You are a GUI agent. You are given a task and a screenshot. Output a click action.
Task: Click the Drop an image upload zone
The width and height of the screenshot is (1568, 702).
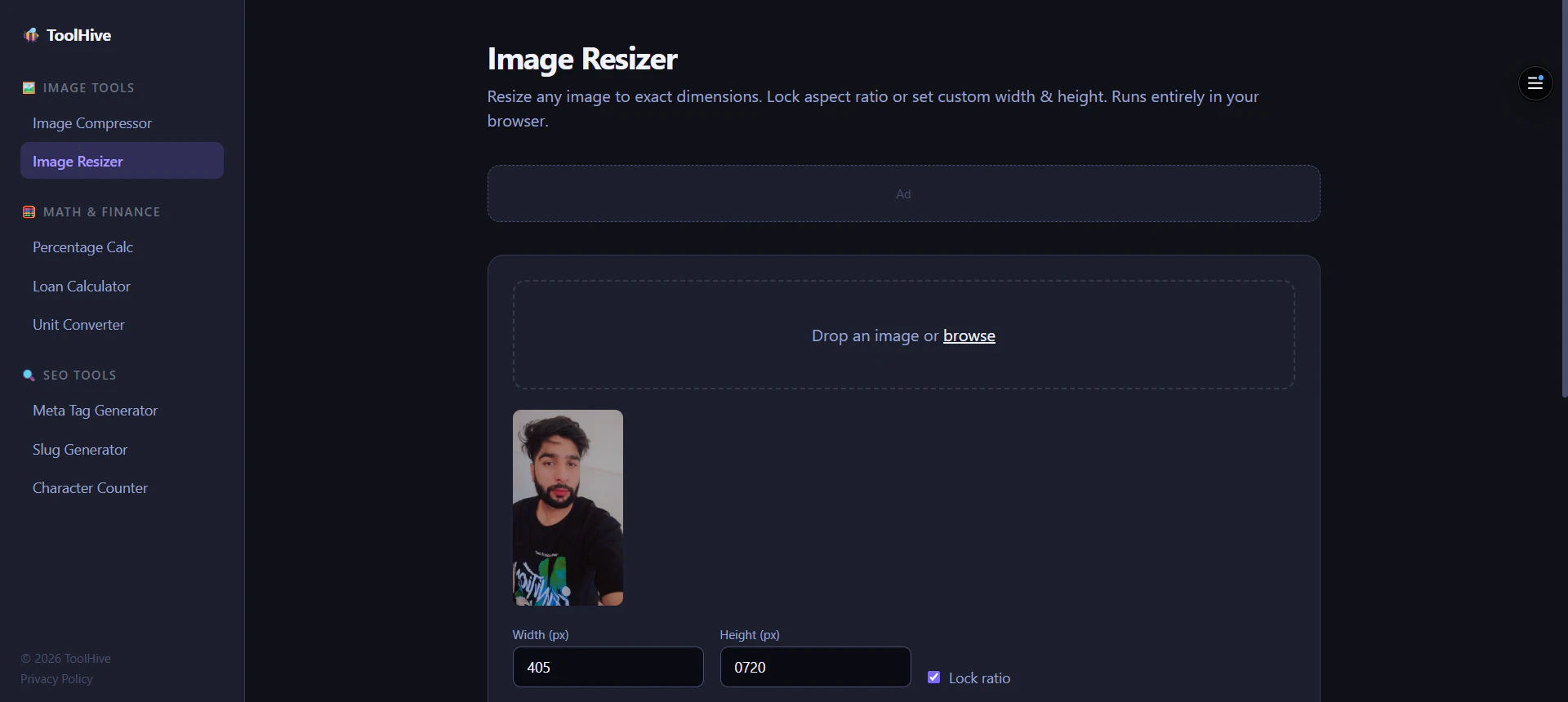[903, 335]
